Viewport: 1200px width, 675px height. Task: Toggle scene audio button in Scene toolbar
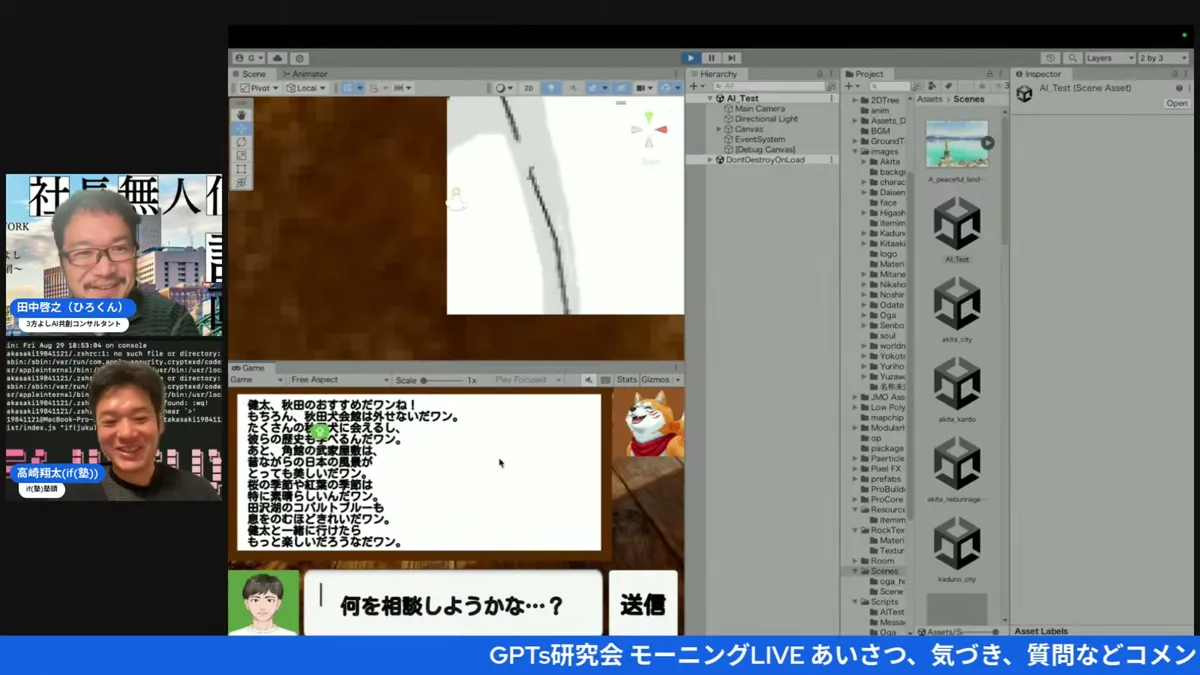[x=574, y=88]
